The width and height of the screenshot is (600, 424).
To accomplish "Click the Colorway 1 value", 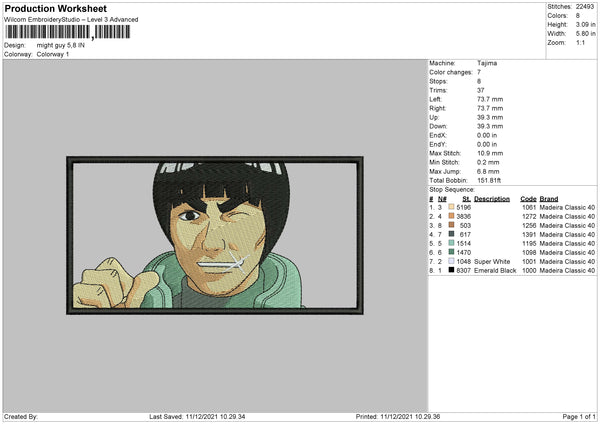I will [53, 54].
